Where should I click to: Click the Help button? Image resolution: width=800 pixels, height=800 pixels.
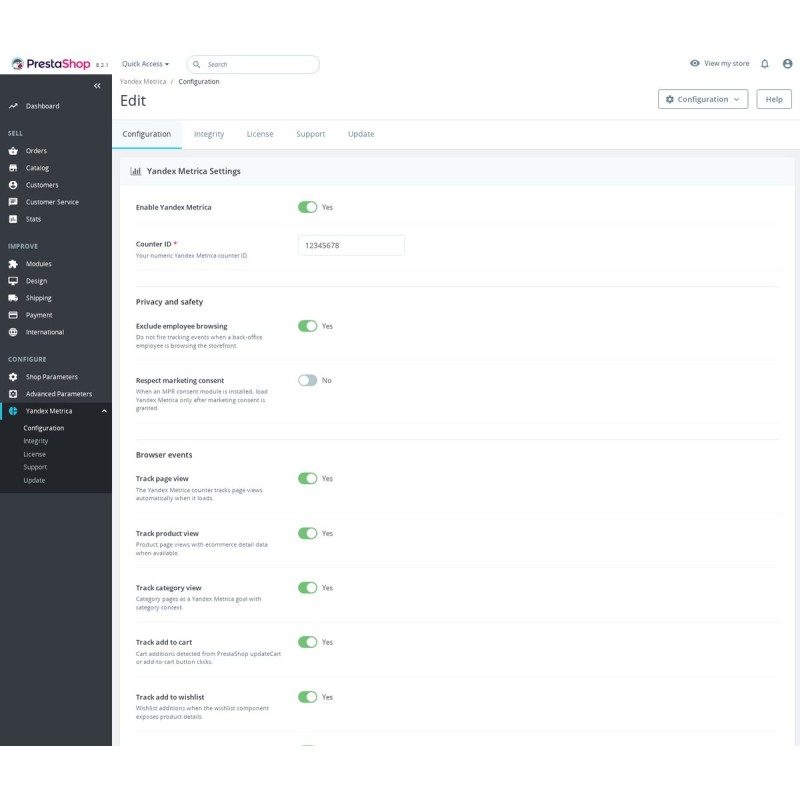pyautogui.click(x=773, y=99)
